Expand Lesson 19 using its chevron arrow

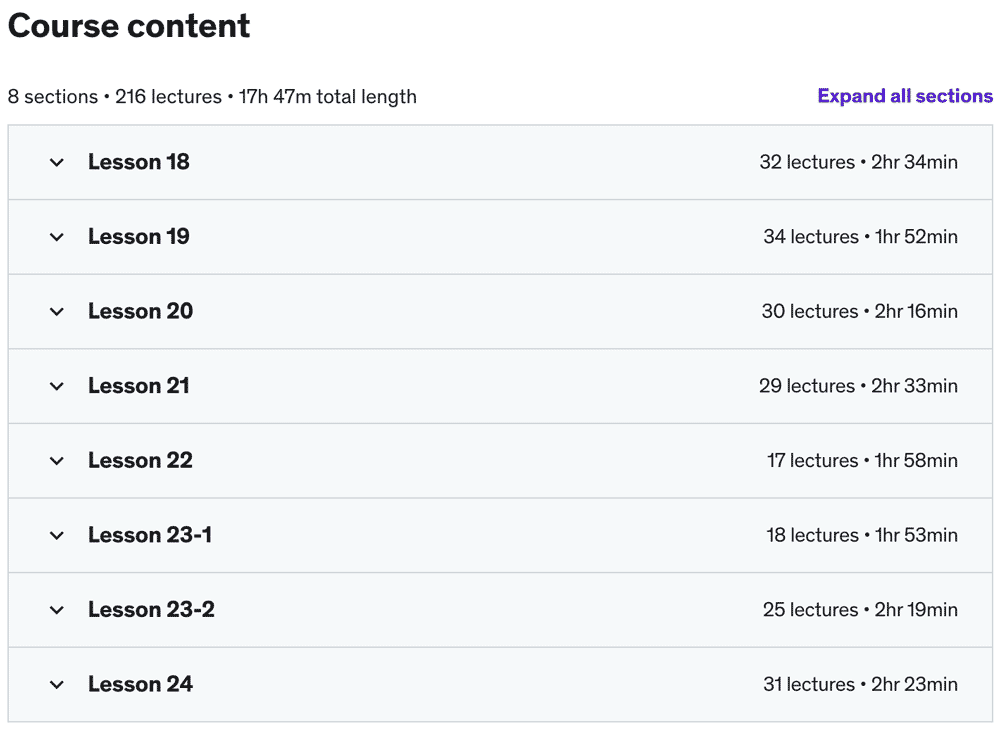pos(57,237)
